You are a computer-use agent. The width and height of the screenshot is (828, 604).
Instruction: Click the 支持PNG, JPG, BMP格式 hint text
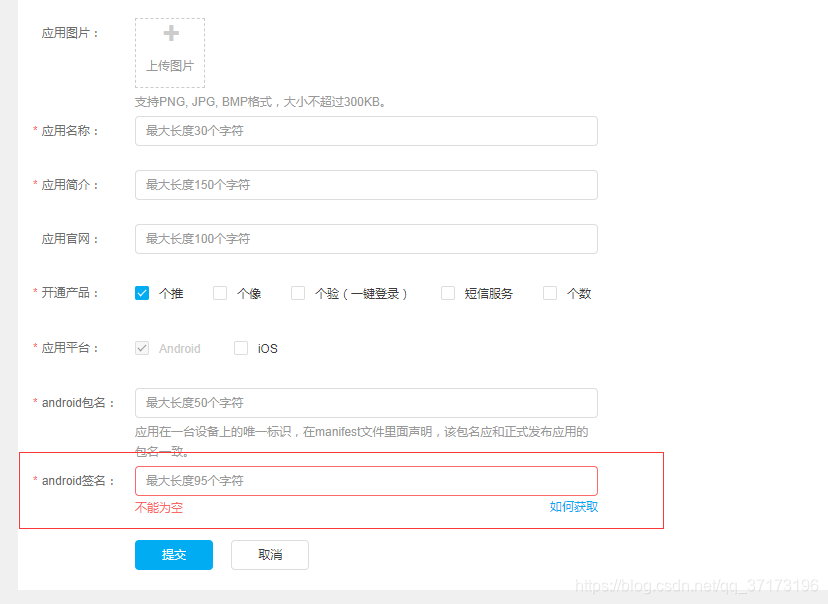(x=260, y=102)
